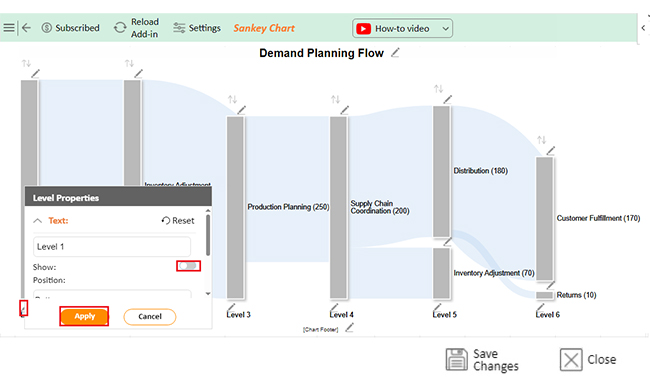The image size is (650, 380).
Task: Click the Reload Add-in circular arrows
Action: point(120,28)
